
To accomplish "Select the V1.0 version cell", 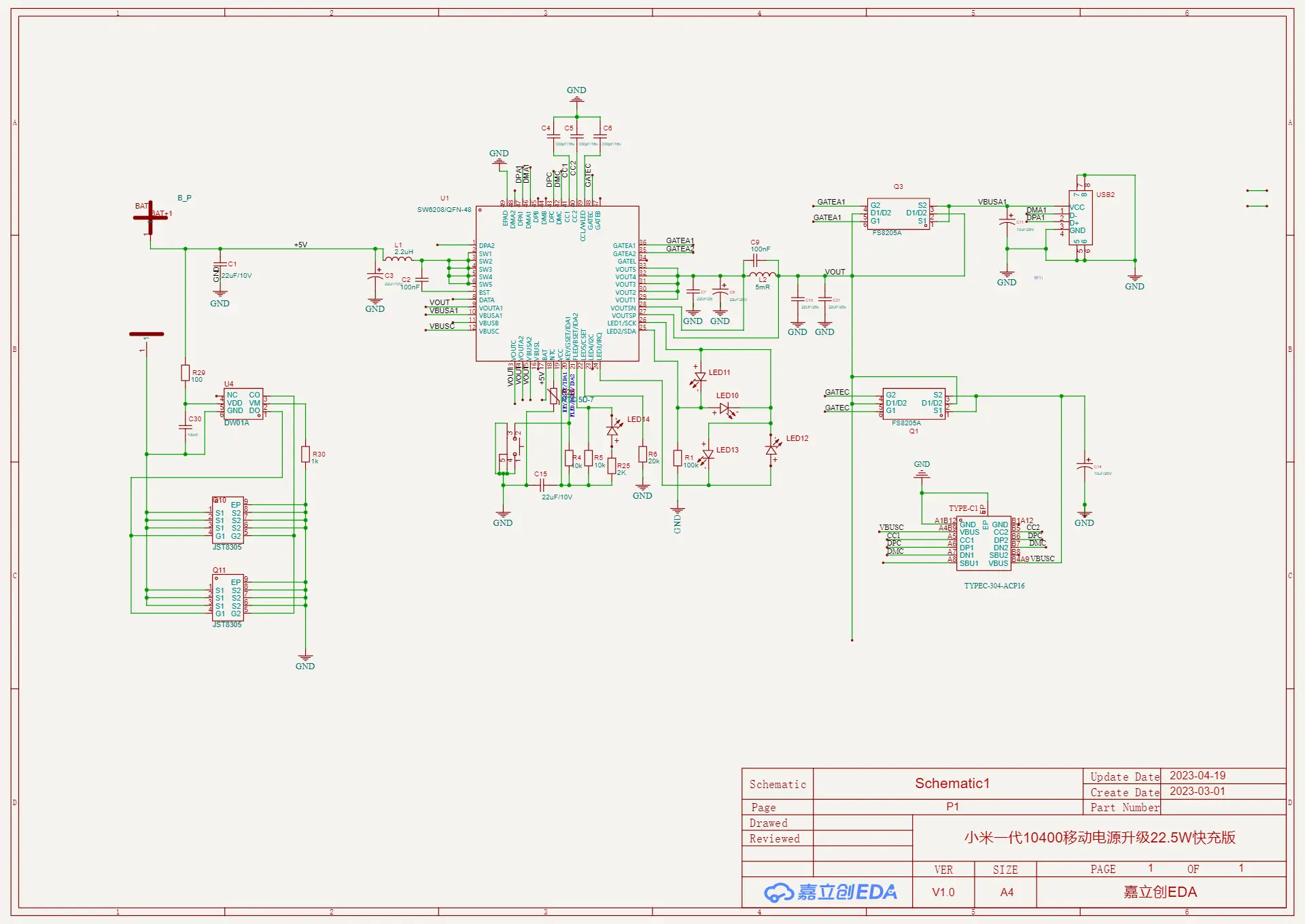I will (x=943, y=892).
